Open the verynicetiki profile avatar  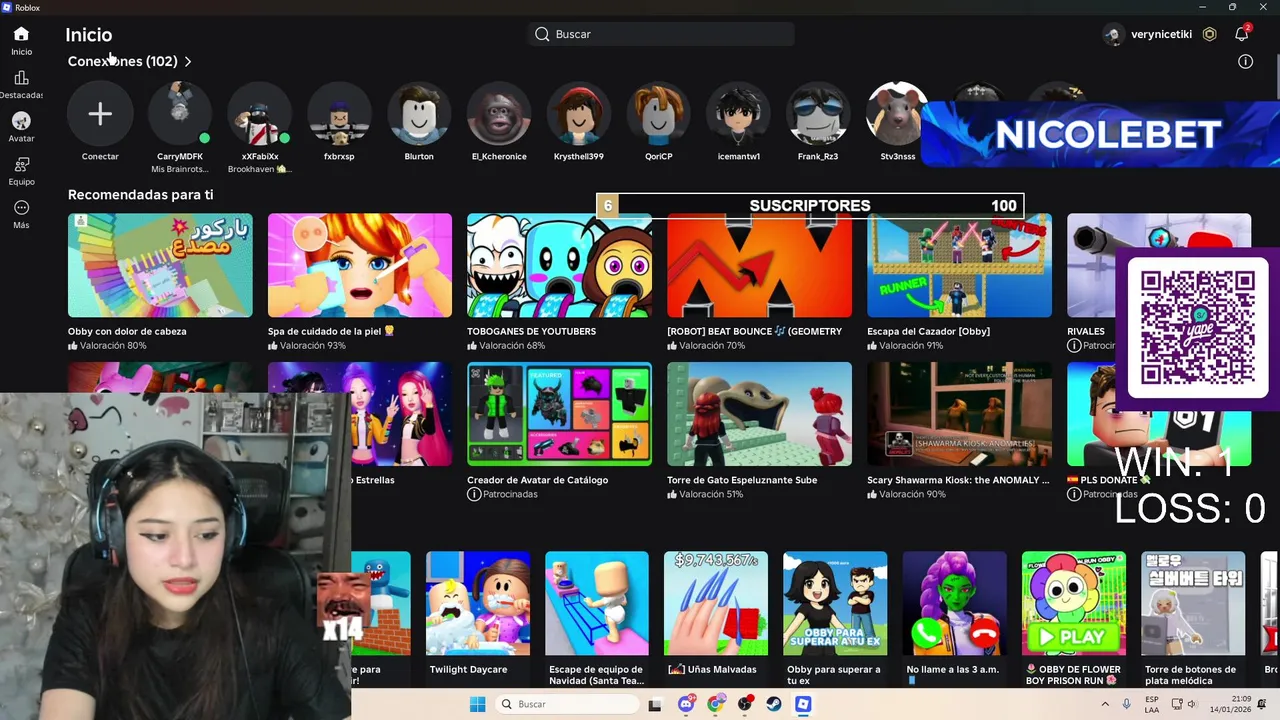click(x=1113, y=34)
